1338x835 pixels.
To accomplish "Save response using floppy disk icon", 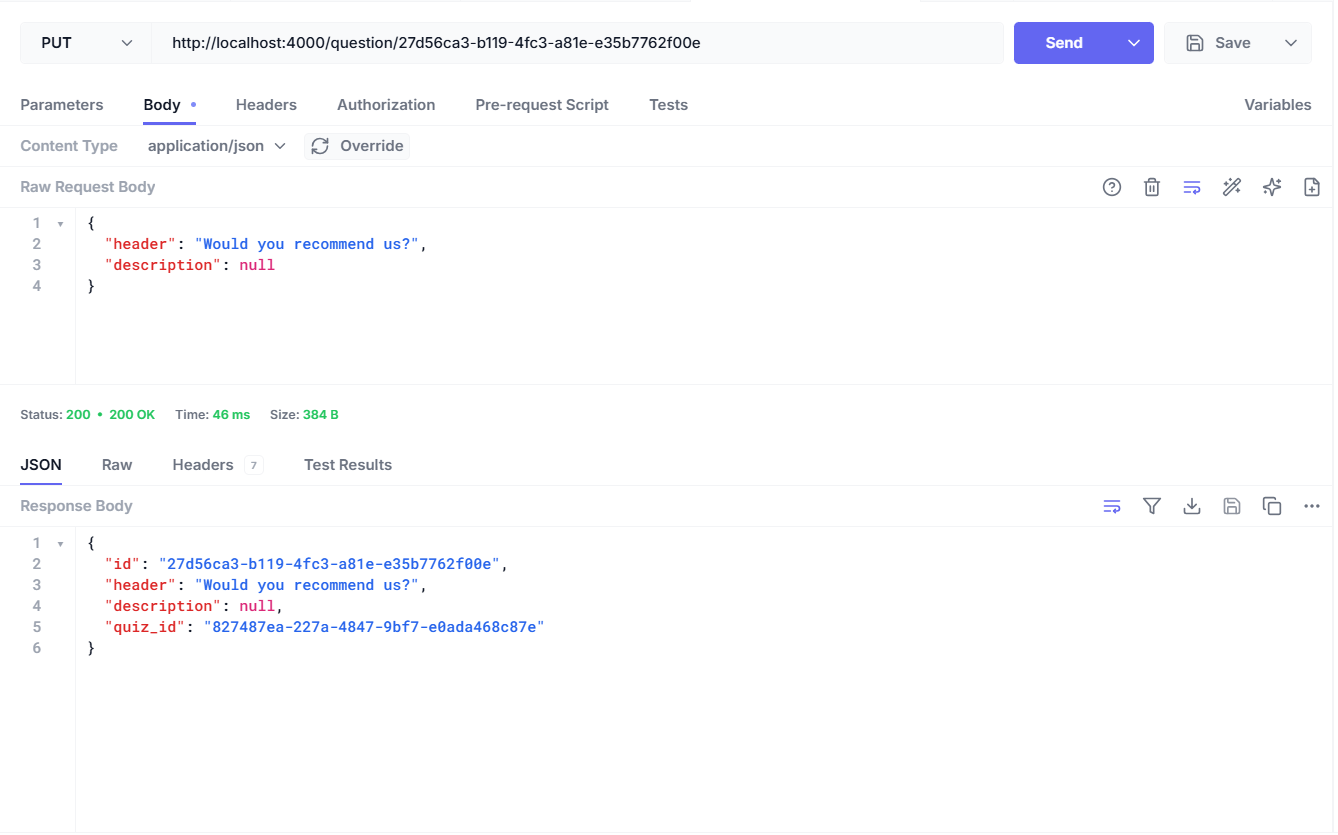I will coord(1231,506).
